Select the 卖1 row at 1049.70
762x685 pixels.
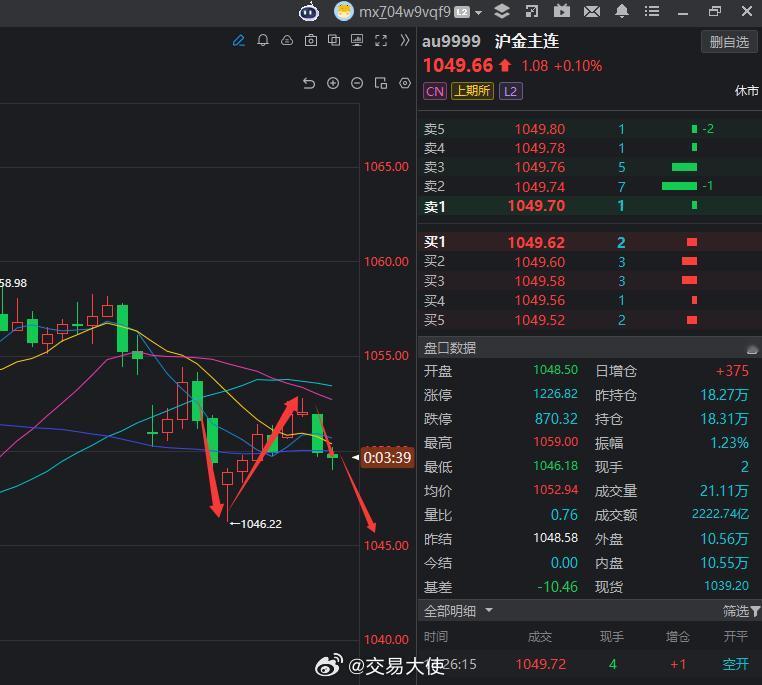[589, 206]
